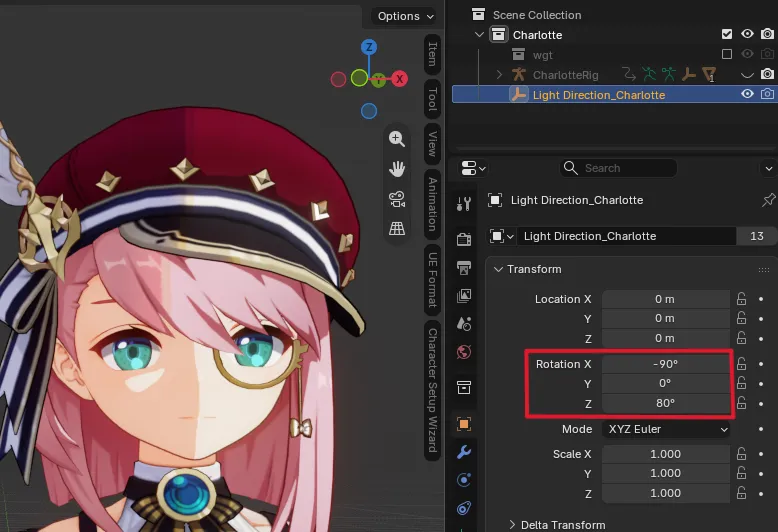Click the object name field
The image size is (778, 532).
626,236
